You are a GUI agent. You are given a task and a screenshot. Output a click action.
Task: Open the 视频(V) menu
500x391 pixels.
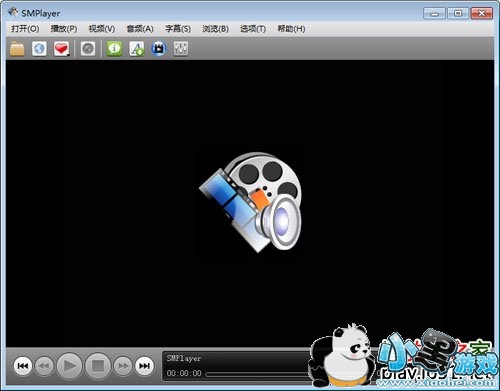click(102, 29)
